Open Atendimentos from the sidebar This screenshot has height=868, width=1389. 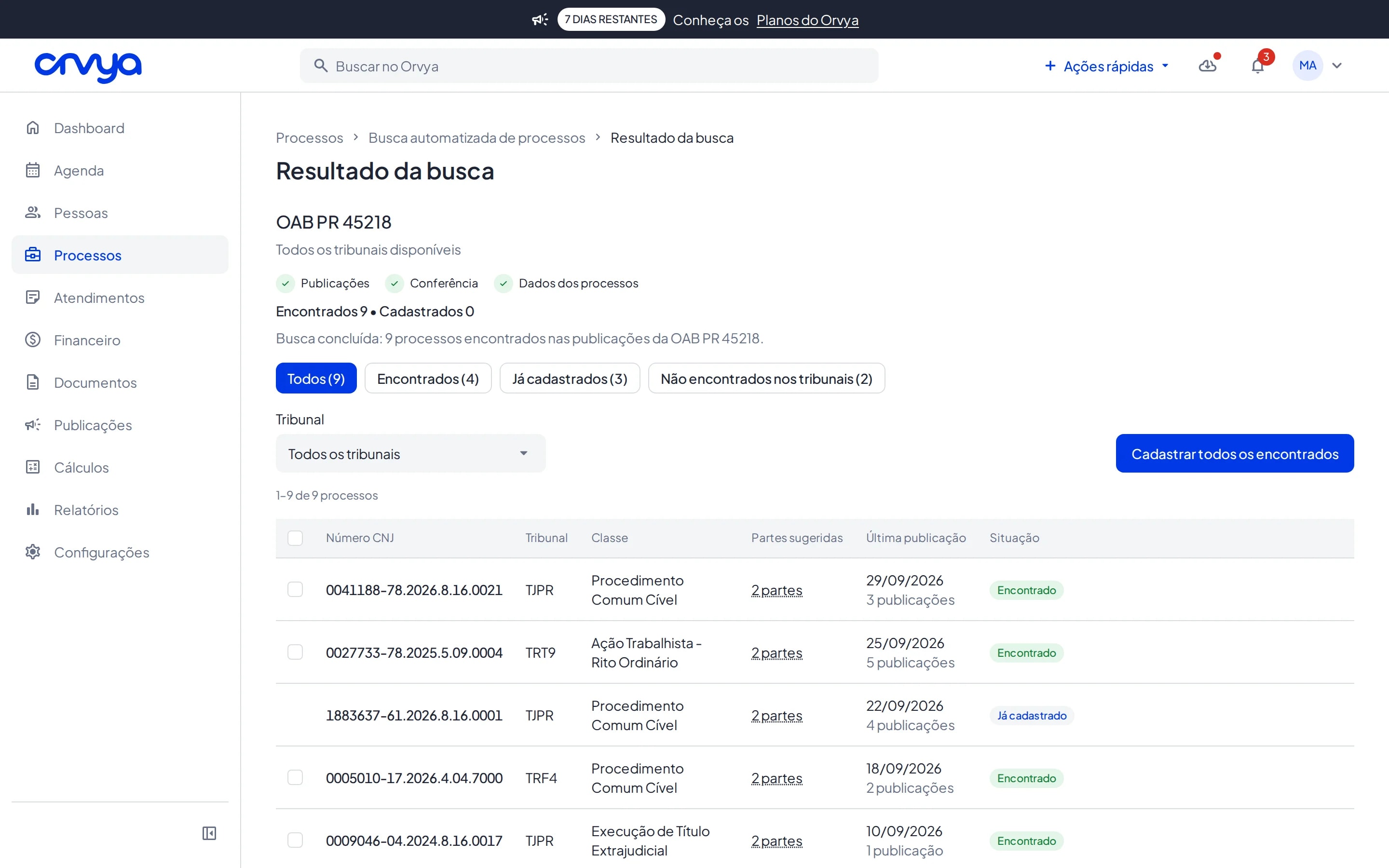click(120, 298)
